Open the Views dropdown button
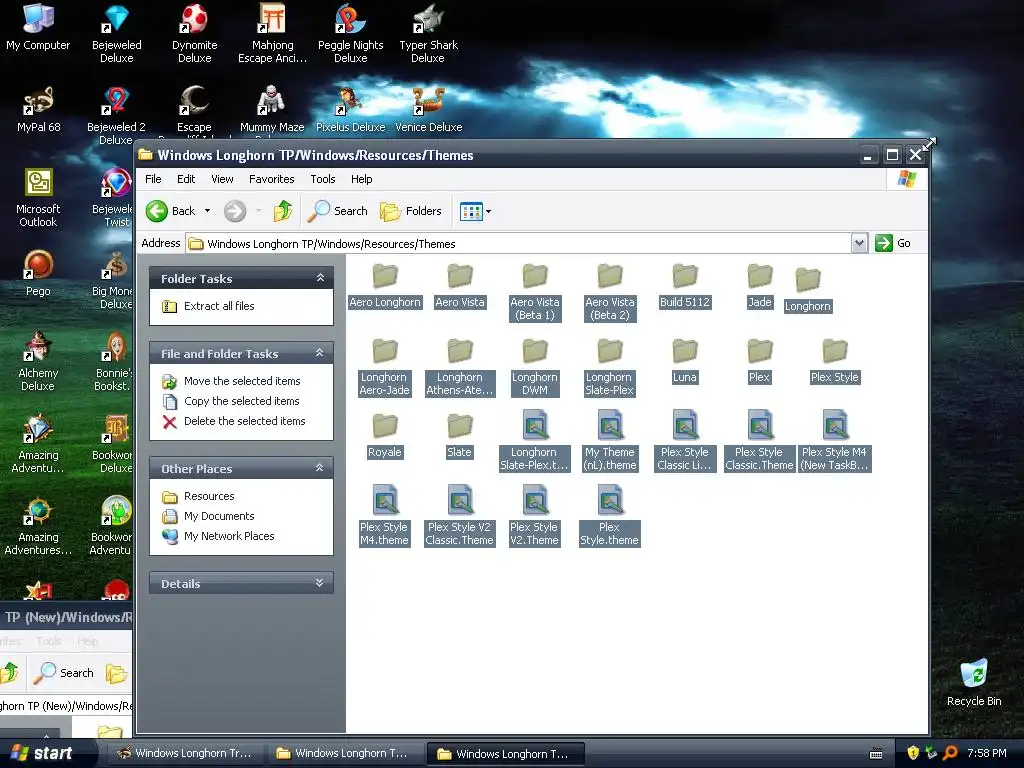This screenshot has width=1024, height=768. point(475,211)
